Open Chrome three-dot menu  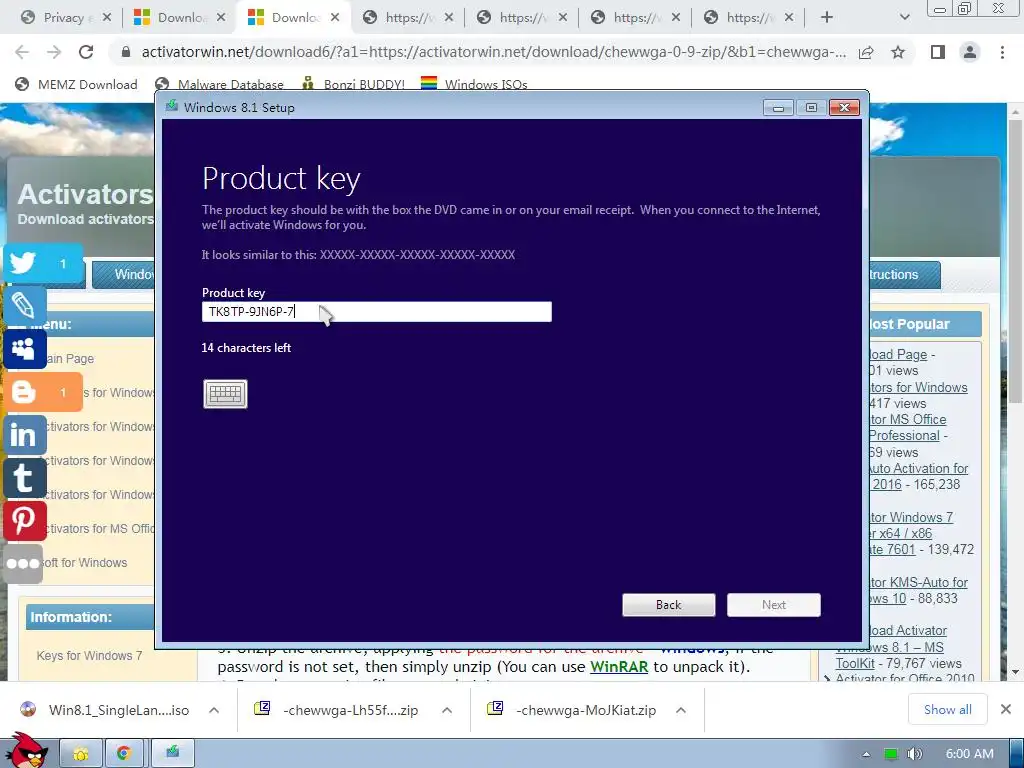1002,52
